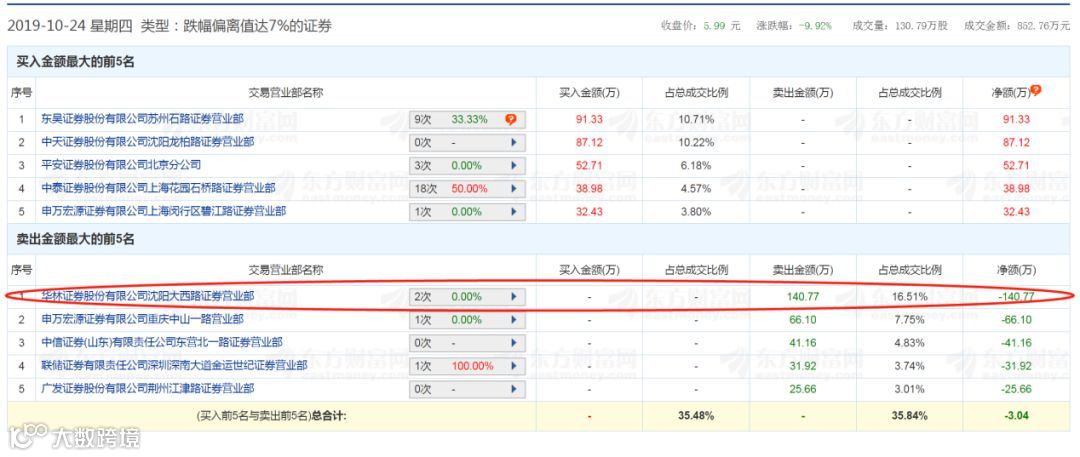1080x457 pixels.
Task: Click 成交金额 852.76万元 value
Action: point(1043,26)
